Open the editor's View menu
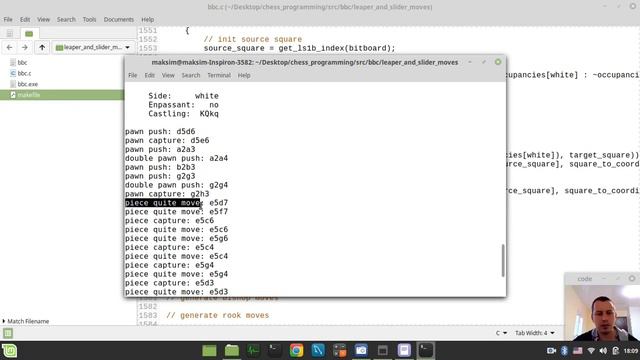 tap(43, 20)
